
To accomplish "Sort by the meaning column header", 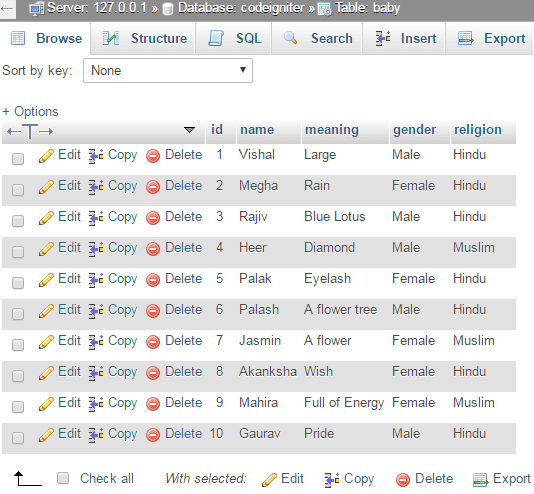I will pyautogui.click(x=332, y=130).
